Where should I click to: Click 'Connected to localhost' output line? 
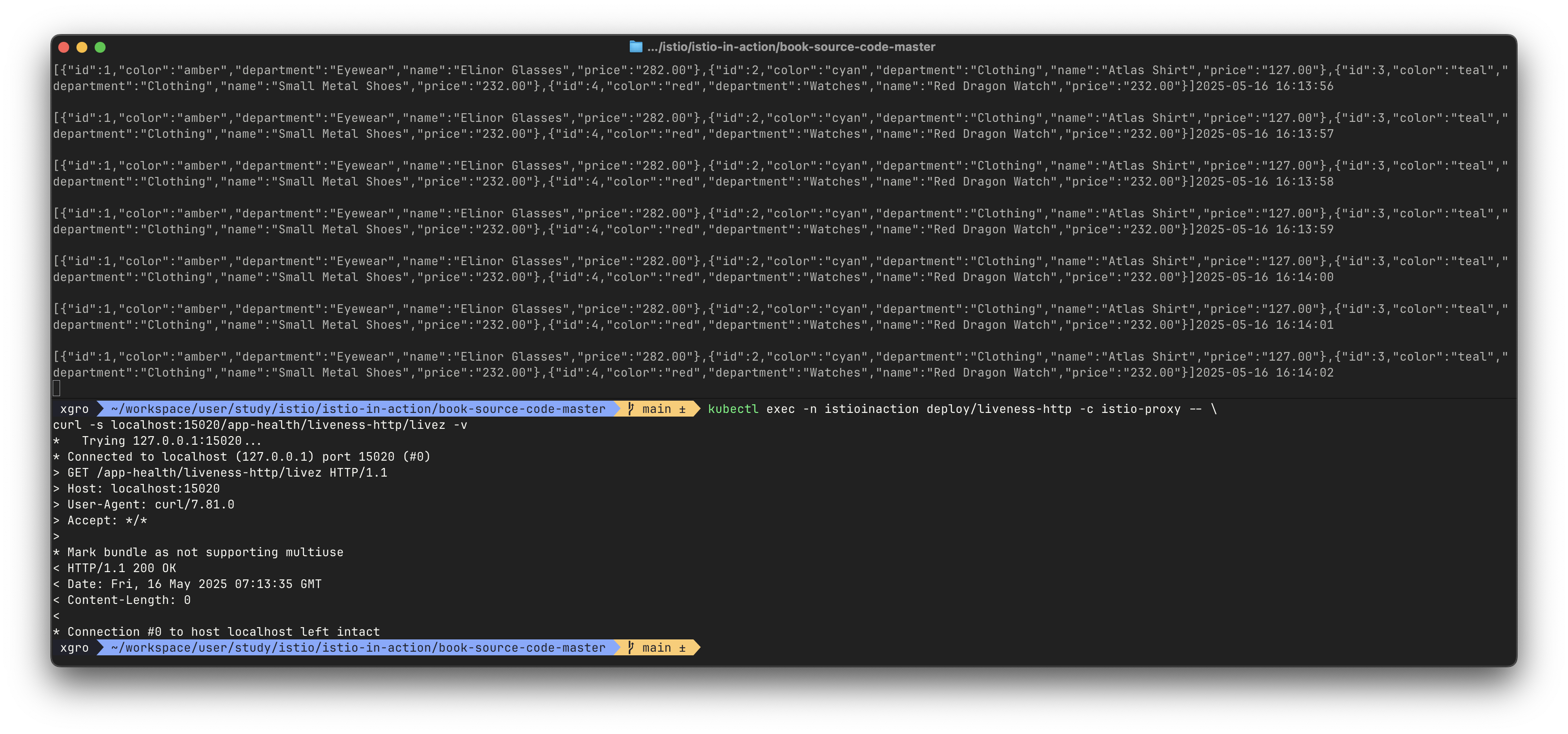[242, 457]
